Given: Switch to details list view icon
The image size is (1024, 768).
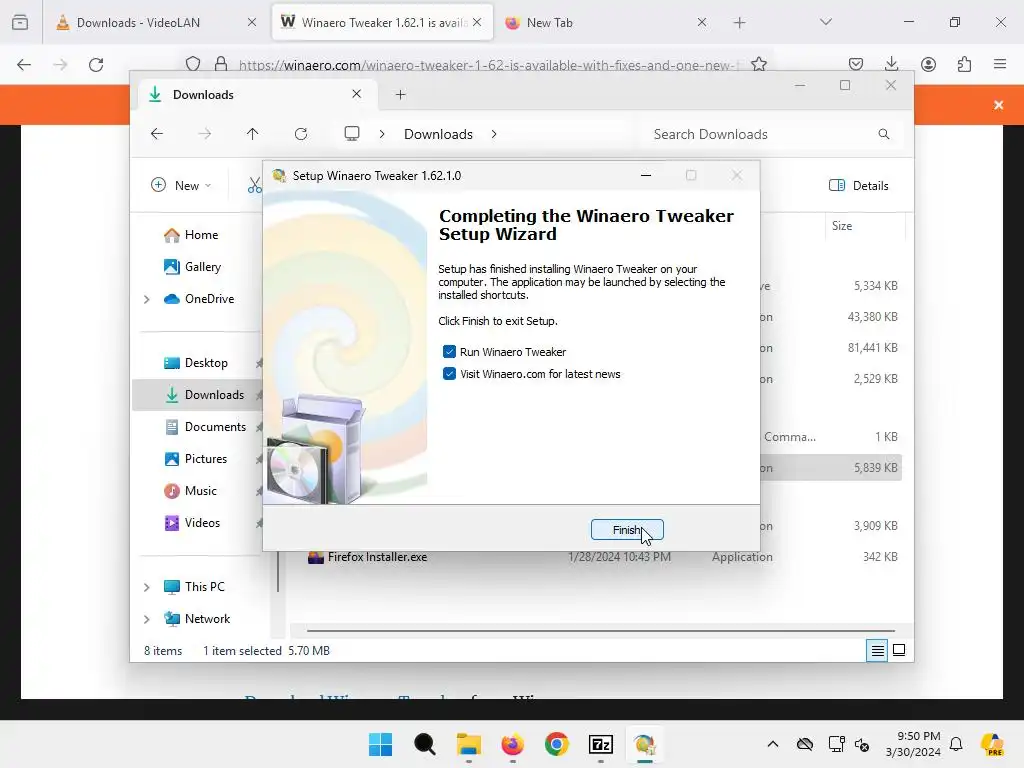Looking at the screenshot, I should pos(877,650).
